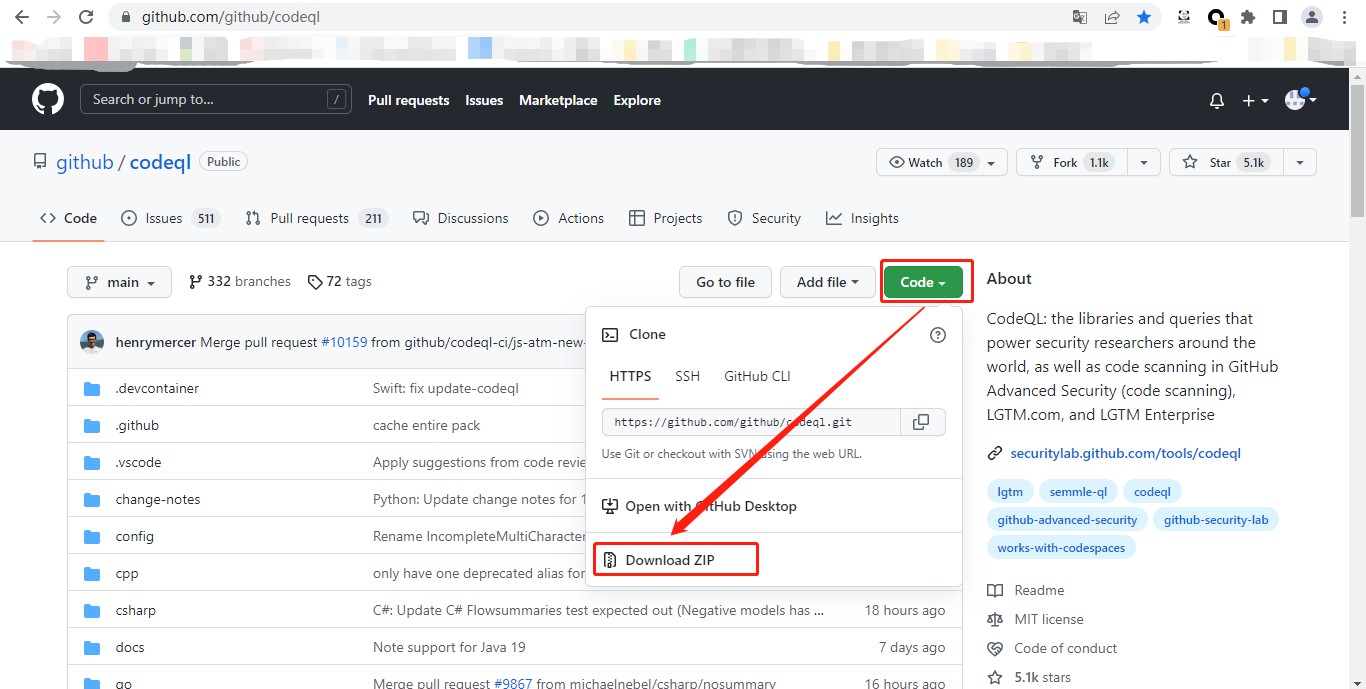Click the HTTPS clone URL text field
The image size is (1366, 689).
(752, 422)
